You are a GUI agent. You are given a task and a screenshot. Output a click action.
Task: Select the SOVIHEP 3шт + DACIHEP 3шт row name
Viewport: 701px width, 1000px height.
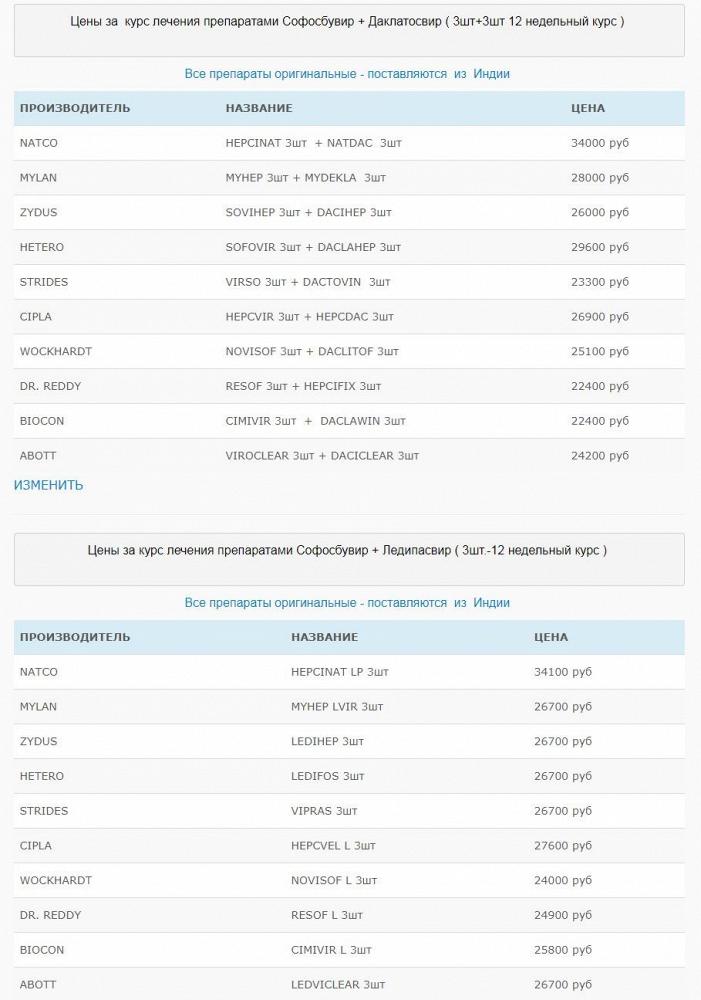click(308, 213)
